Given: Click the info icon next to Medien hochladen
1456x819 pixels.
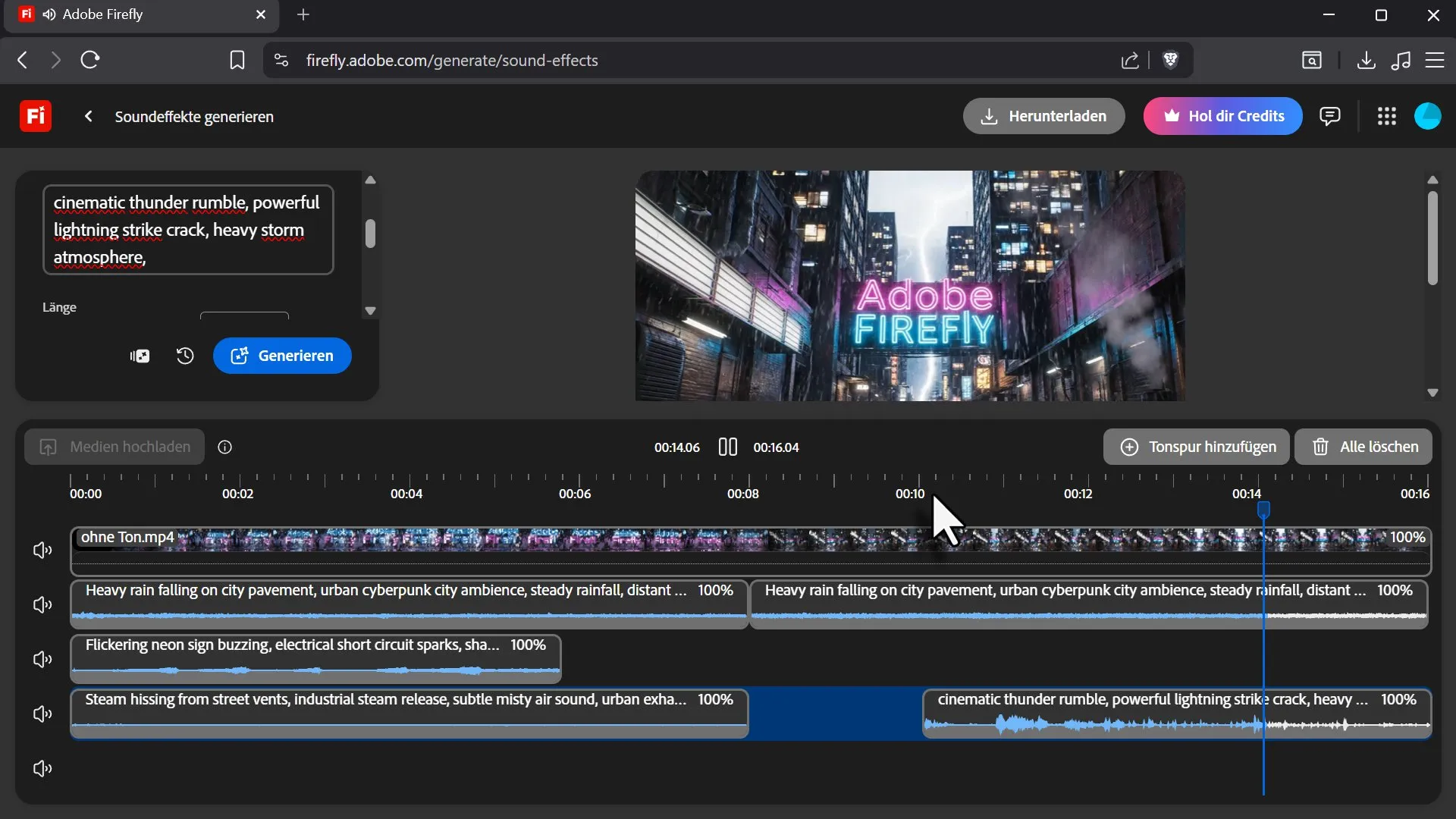Looking at the screenshot, I should point(225,447).
